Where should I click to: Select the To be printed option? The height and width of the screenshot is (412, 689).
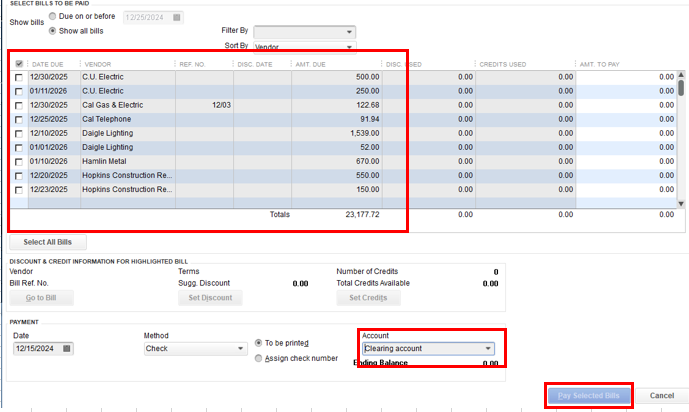tap(258, 343)
